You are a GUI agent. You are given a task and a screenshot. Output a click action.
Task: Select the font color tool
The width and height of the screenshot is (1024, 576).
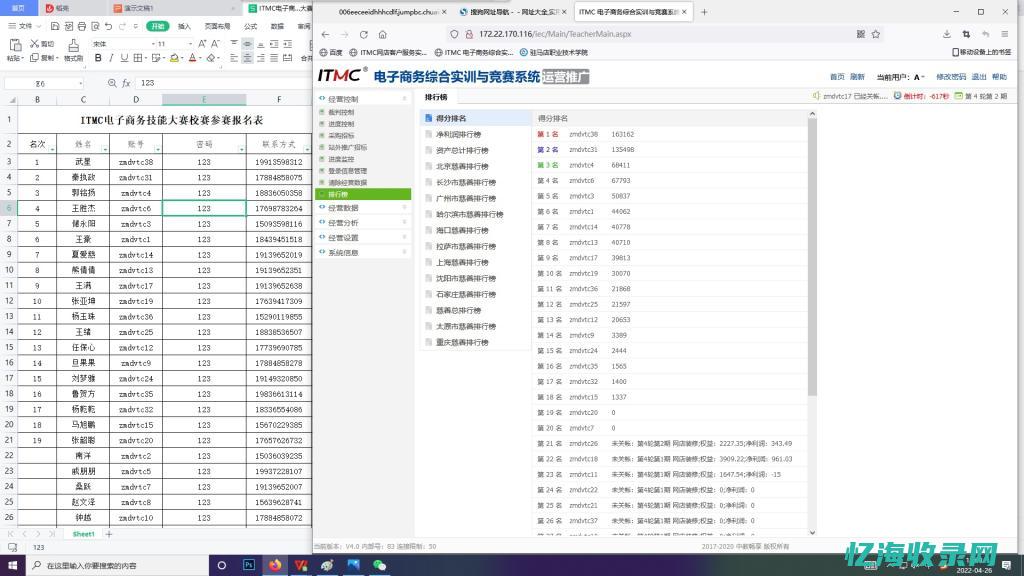tap(192, 57)
